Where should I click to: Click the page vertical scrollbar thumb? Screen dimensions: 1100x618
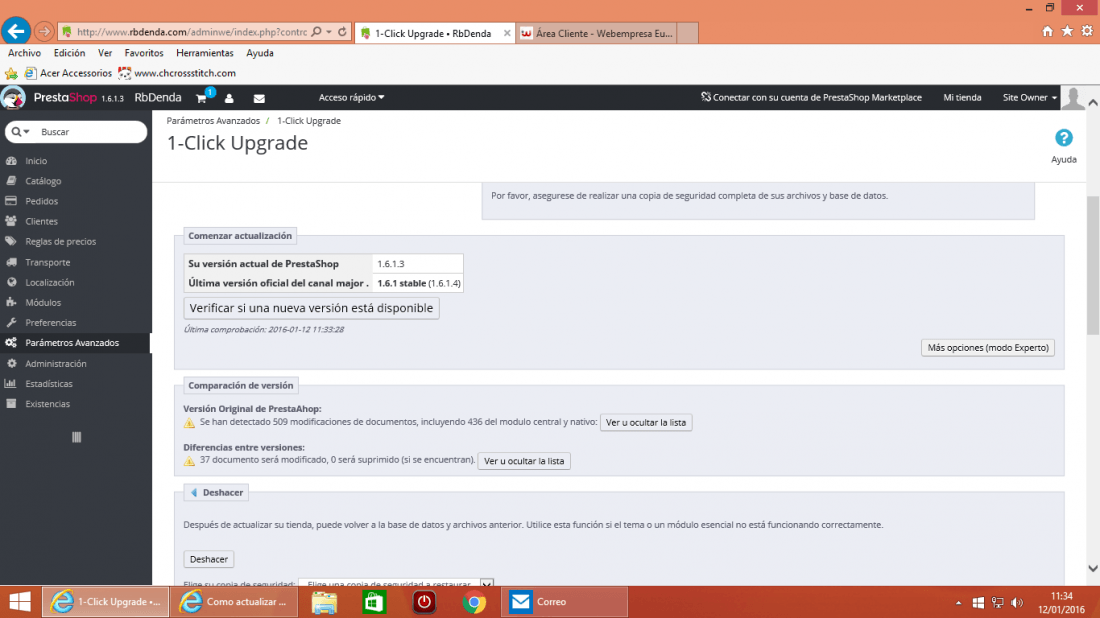(x=1092, y=265)
